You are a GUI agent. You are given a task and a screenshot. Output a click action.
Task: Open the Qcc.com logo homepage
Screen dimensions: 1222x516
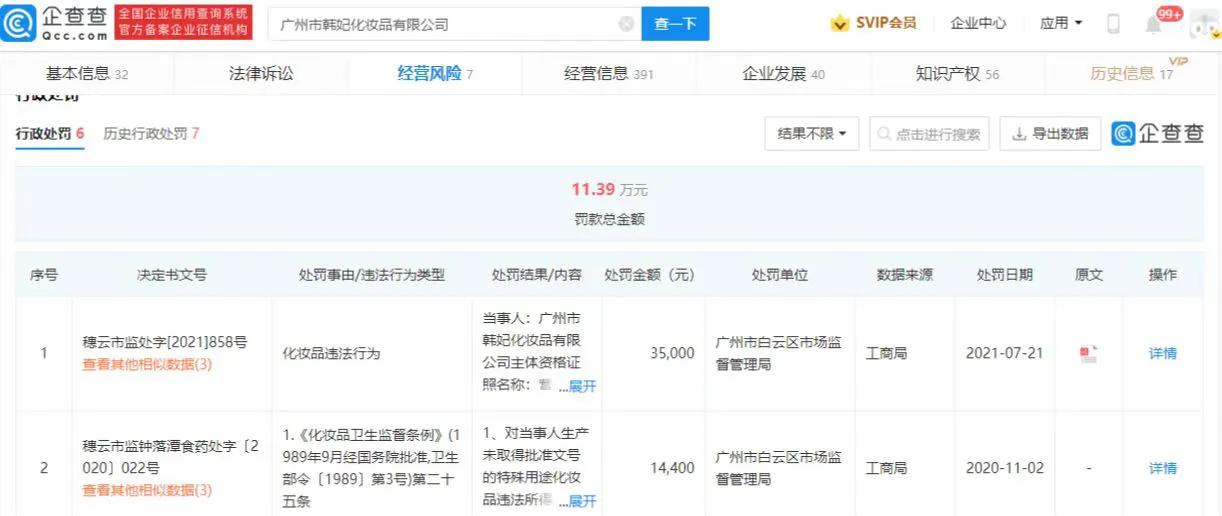[x=56, y=23]
